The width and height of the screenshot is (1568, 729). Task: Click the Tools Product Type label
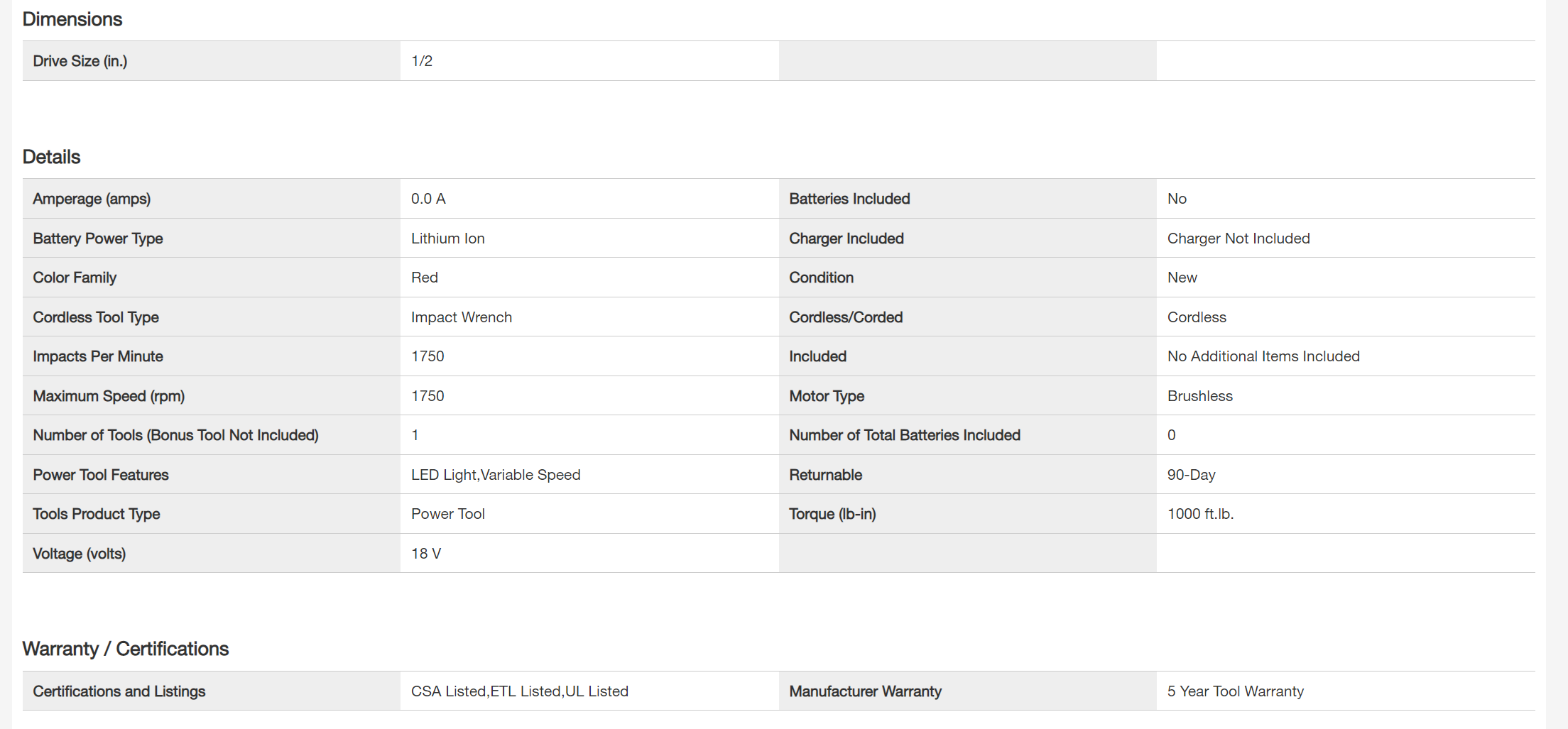[x=97, y=514]
